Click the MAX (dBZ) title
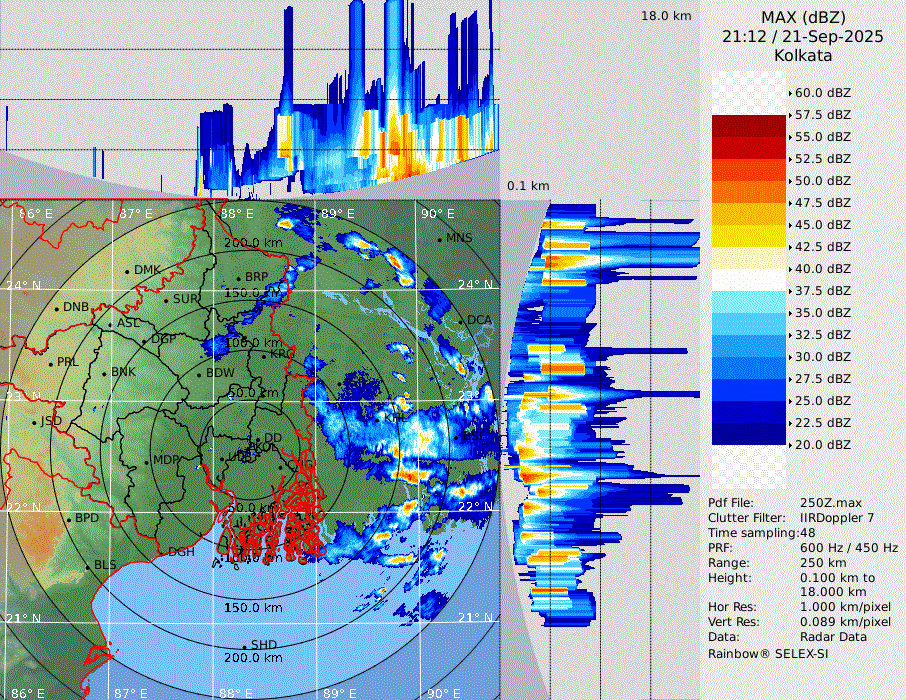Viewport: 906px width, 700px height. click(x=802, y=17)
